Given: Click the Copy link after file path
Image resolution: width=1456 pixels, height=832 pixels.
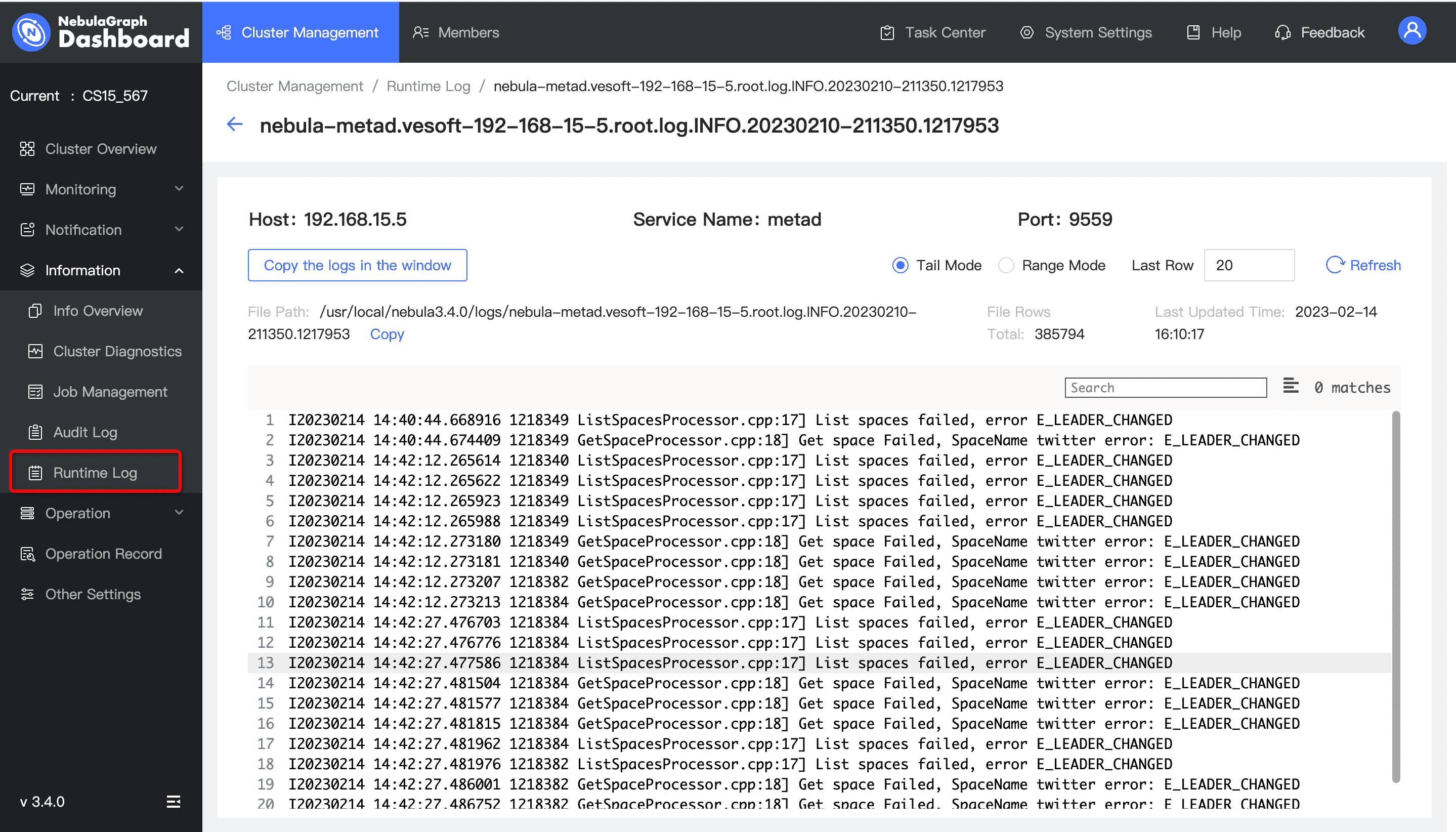Looking at the screenshot, I should [x=387, y=335].
